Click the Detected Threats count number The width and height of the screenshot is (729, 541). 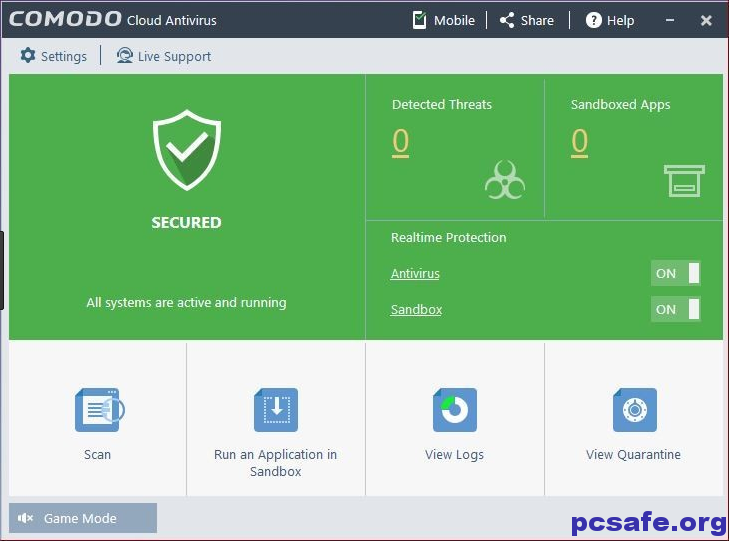coord(401,143)
